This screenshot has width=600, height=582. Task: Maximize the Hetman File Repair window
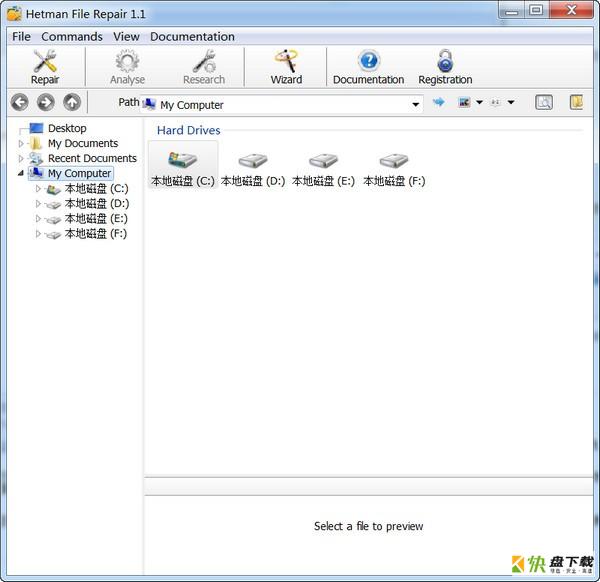pos(536,10)
